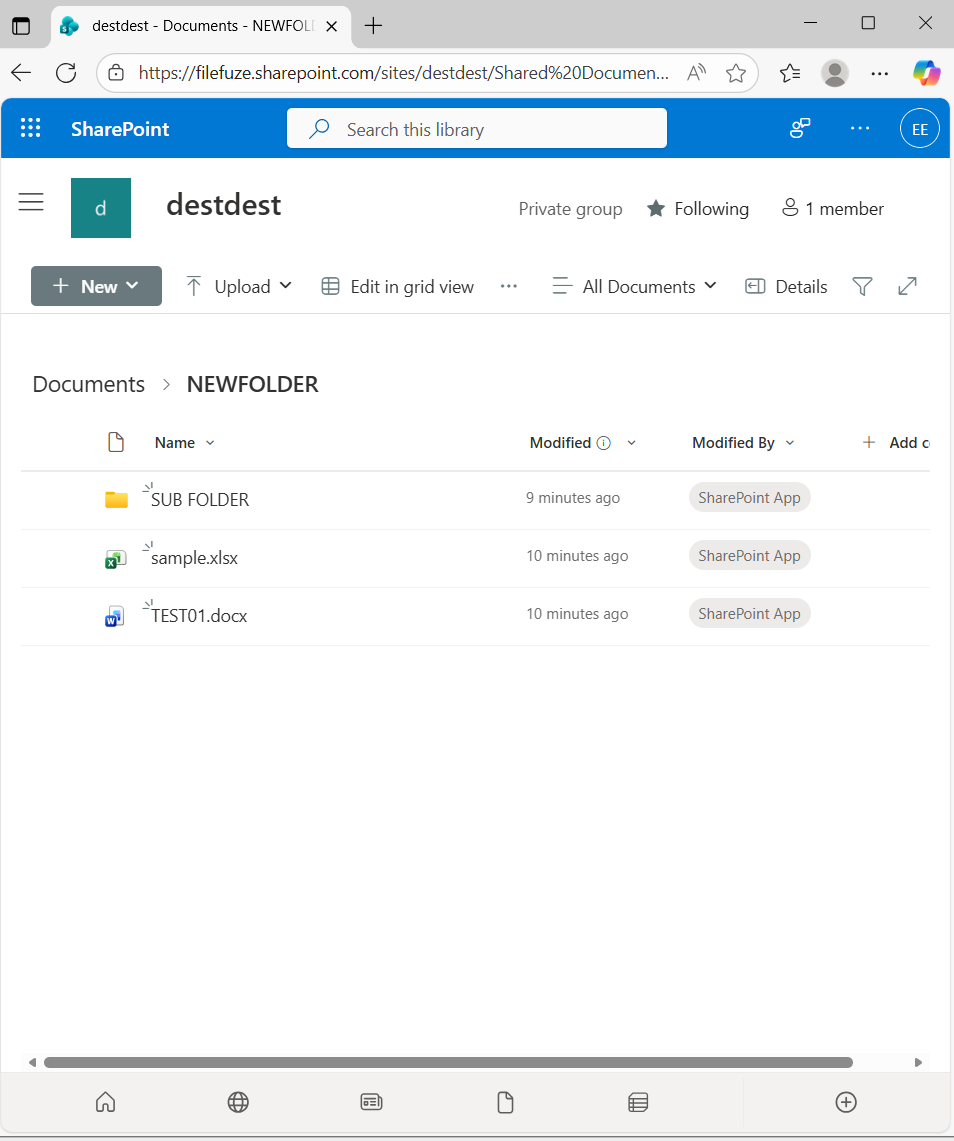Open the sample.xlsx file
This screenshot has height=1141, width=954.
click(194, 558)
